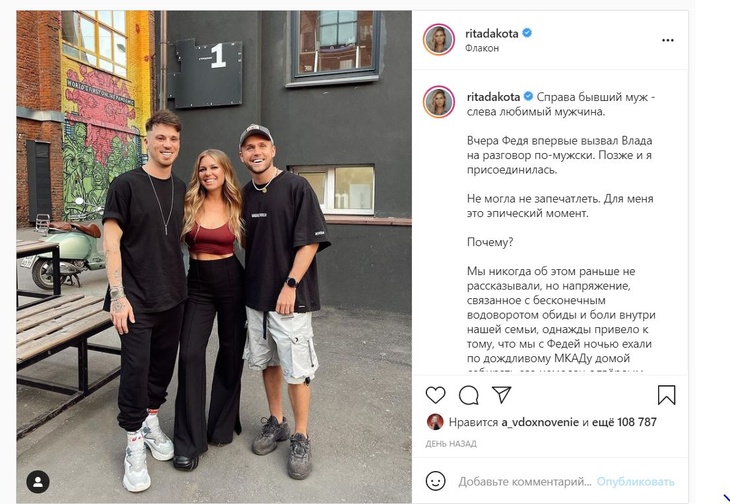Share the post with the paper plane icon

tap(501, 395)
